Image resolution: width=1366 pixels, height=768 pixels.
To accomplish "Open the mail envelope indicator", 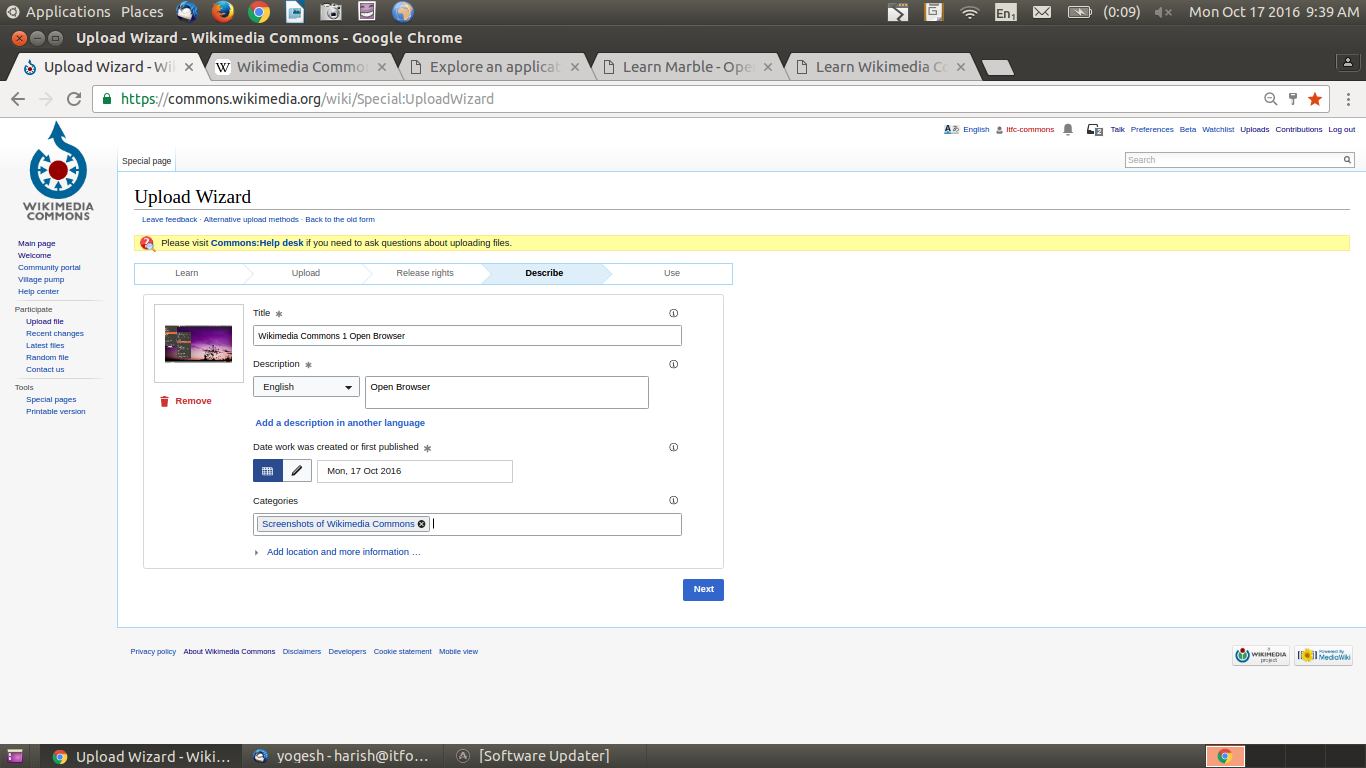I will click(x=1042, y=12).
